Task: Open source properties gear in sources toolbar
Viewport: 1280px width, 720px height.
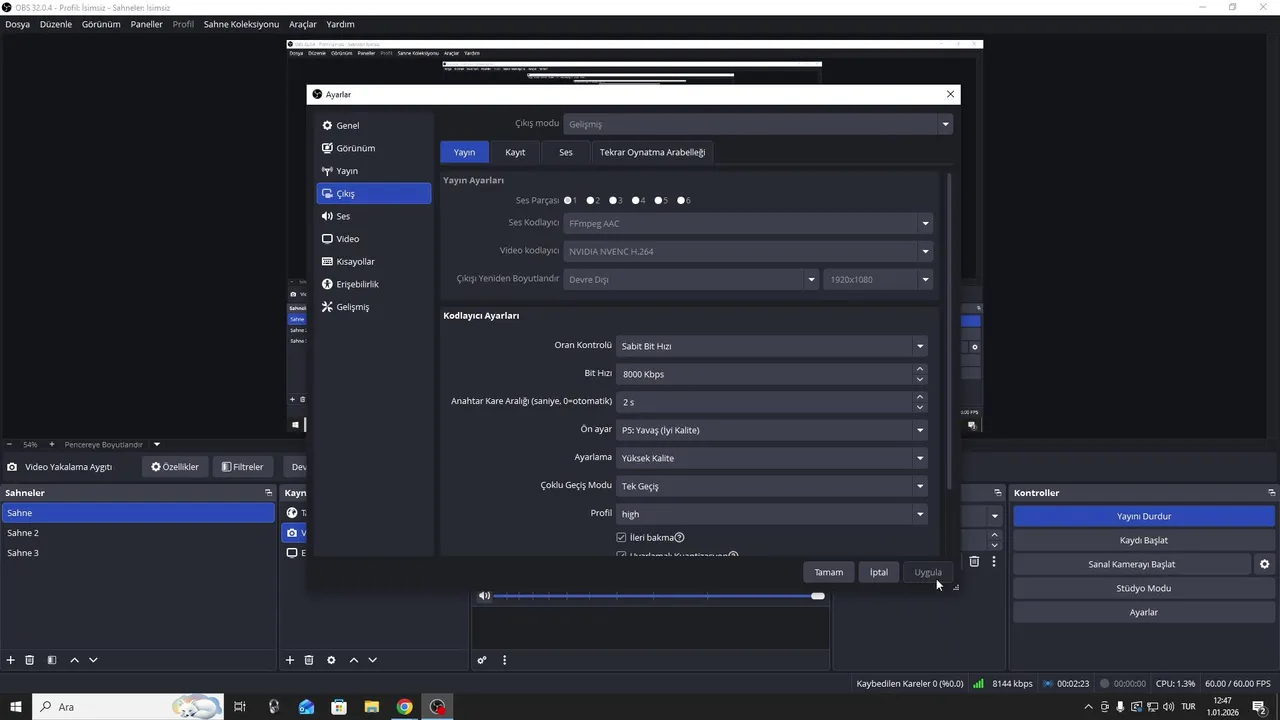Action: pos(331,660)
